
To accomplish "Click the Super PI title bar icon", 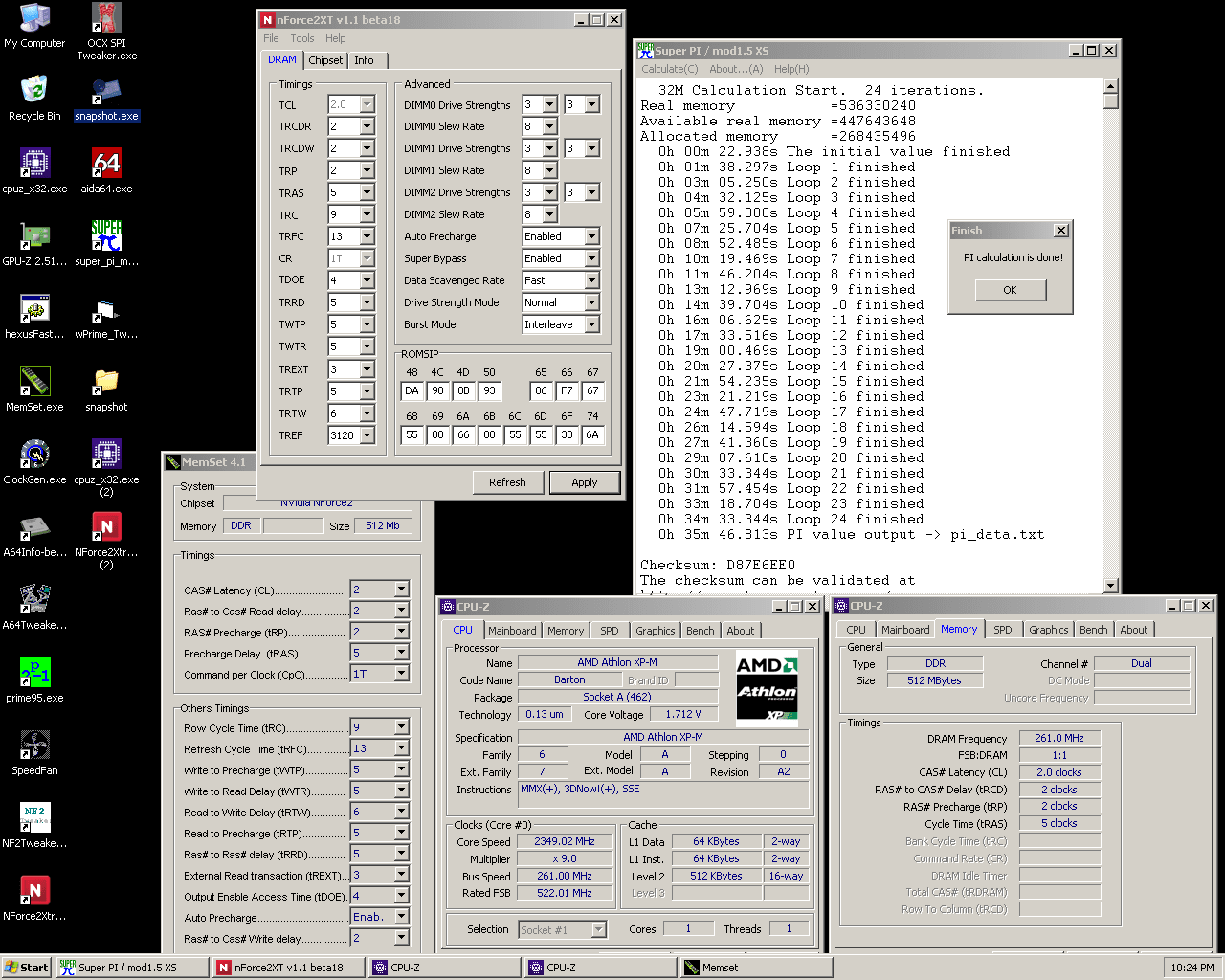I will click(x=646, y=51).
